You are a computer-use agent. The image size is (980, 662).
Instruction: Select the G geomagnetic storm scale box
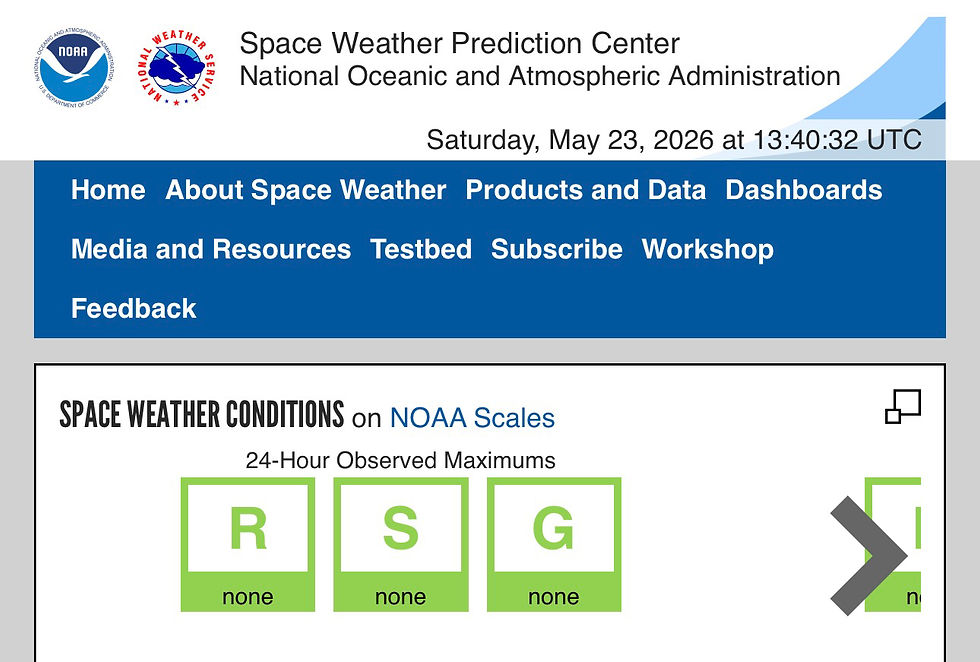554,544
